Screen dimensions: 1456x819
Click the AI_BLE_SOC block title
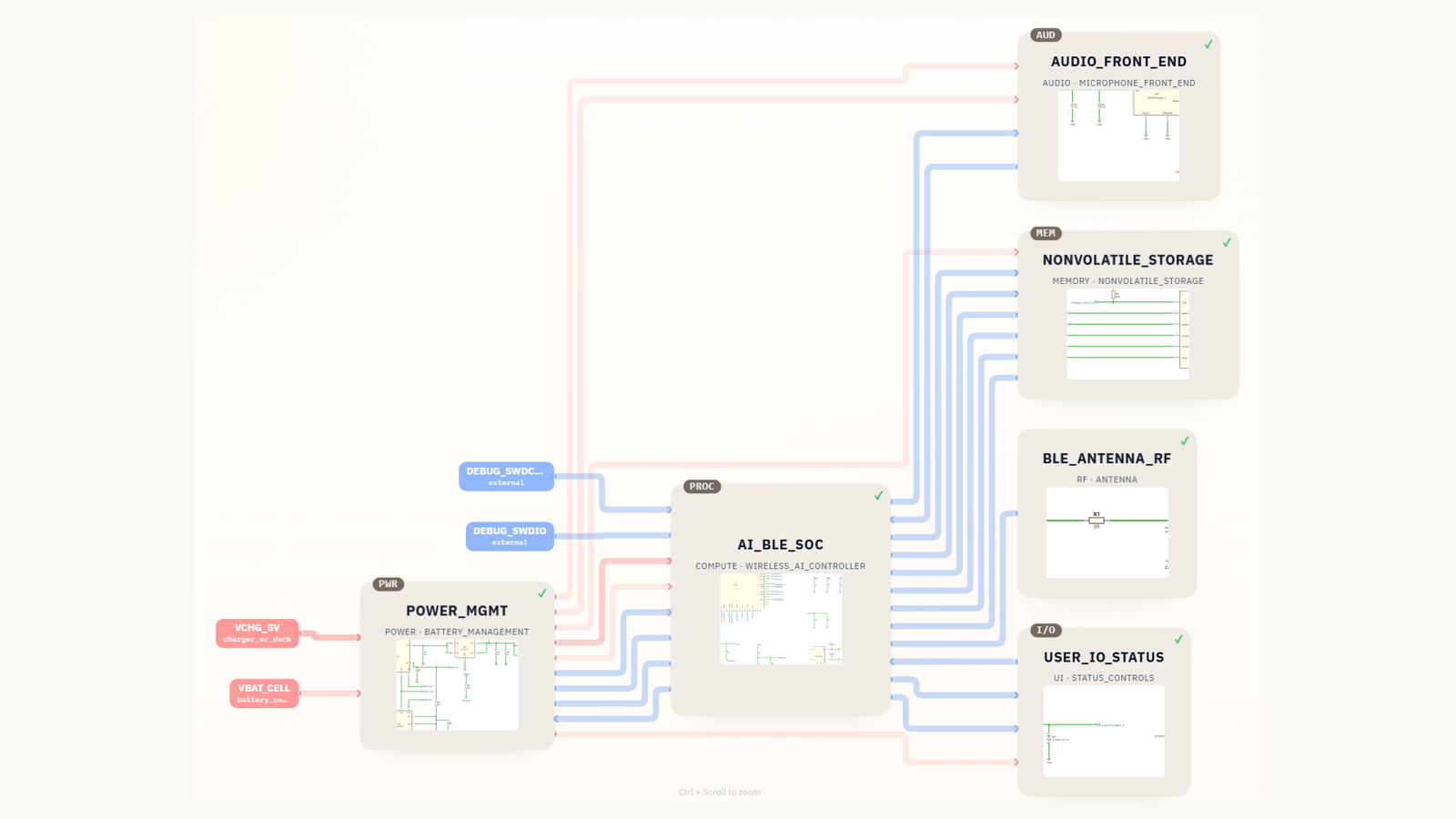click(781, 545)
